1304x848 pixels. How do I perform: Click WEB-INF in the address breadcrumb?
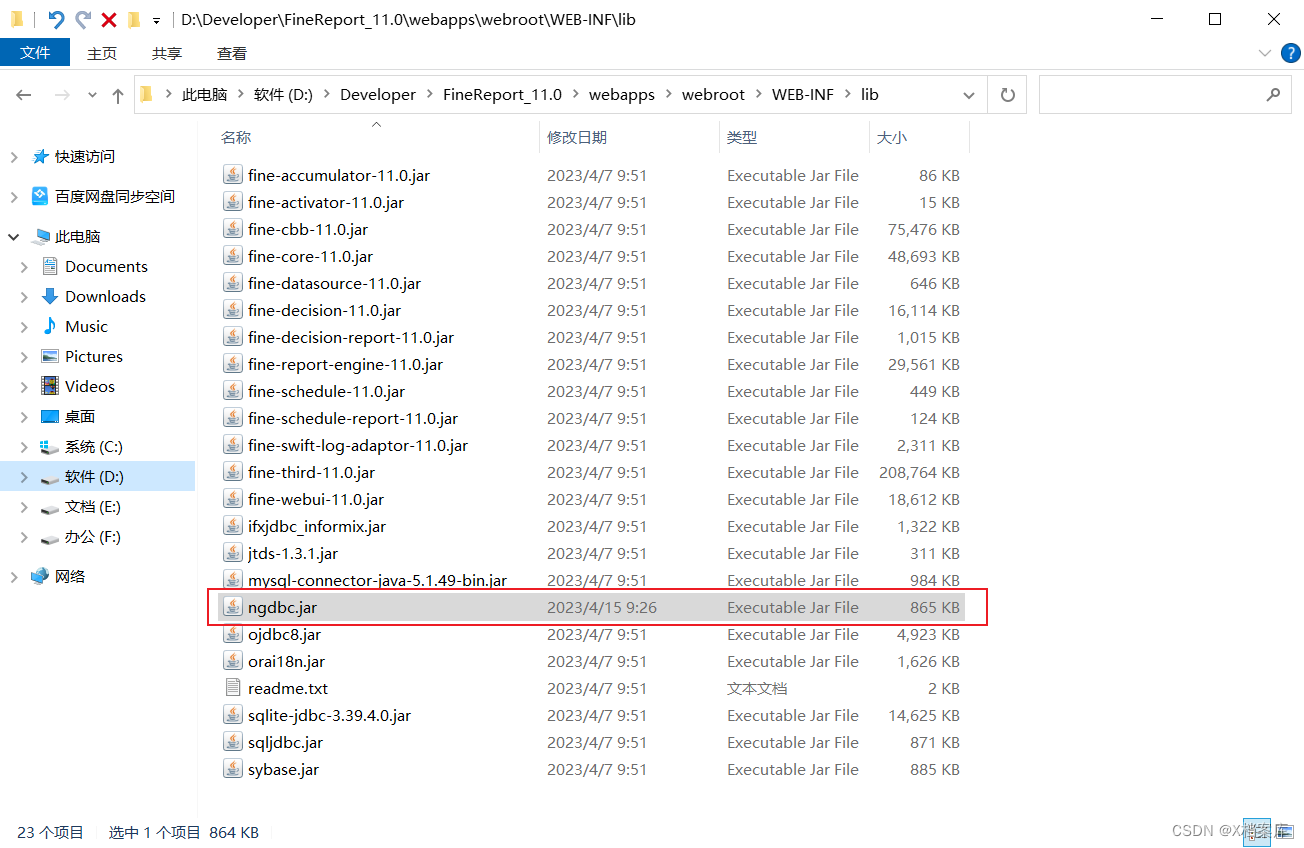point(802,94)
